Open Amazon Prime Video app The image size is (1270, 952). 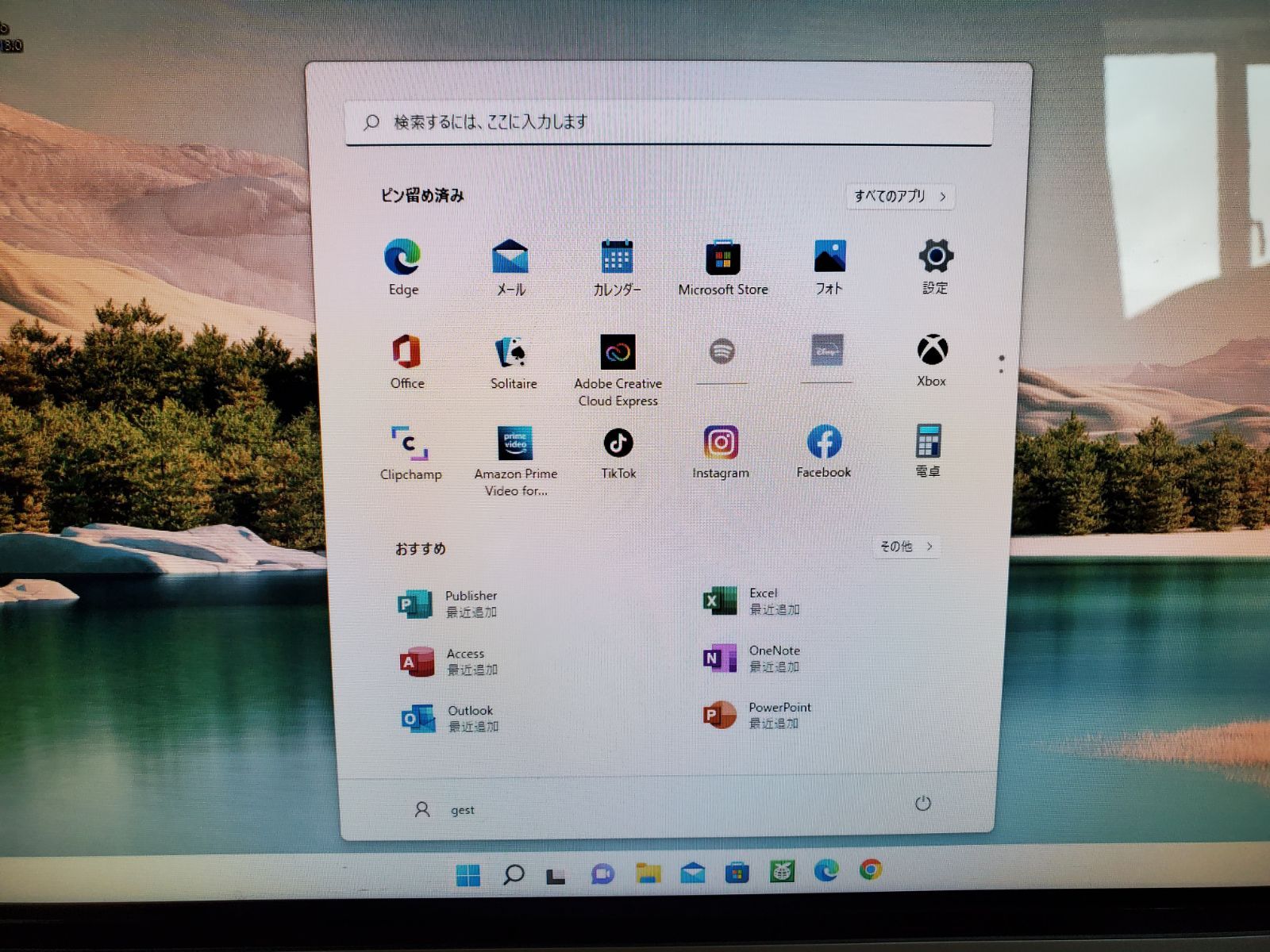click(516, 461)
